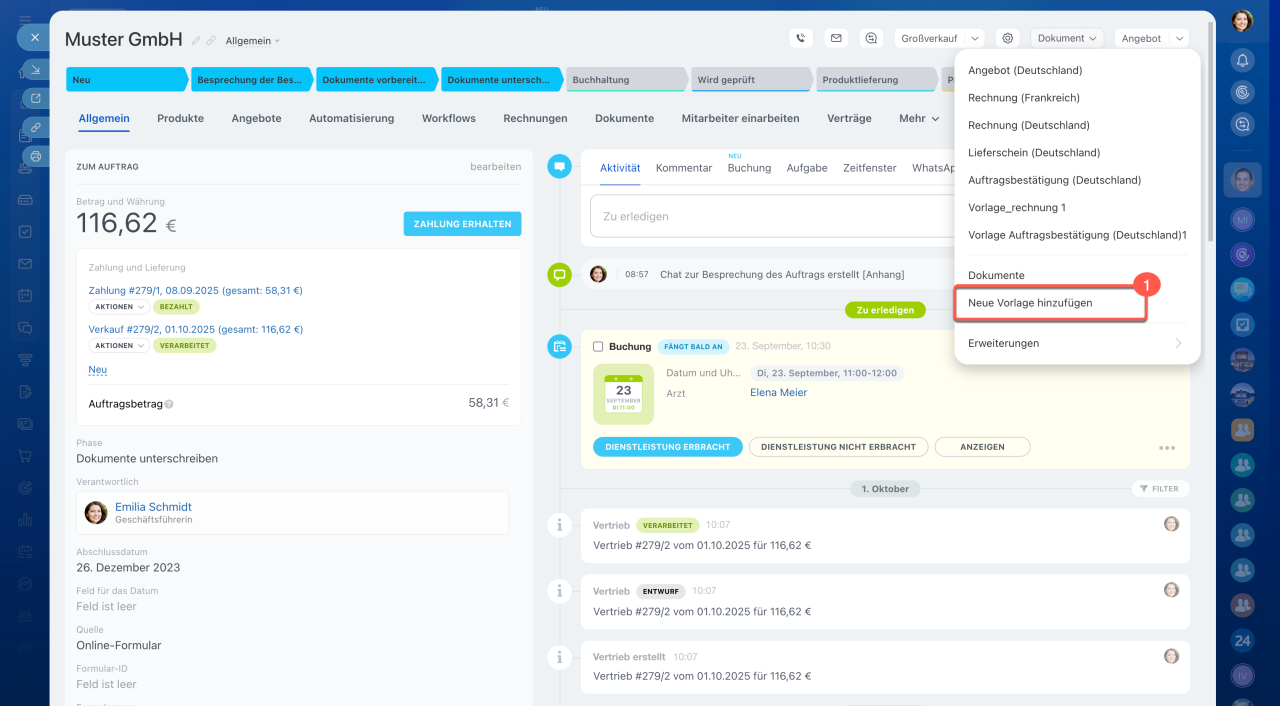This screenshot has height=706, width=1280.
Task: Click the notification bell in right sidebar
Action: pyautogui.click(x=1242, y=60)
